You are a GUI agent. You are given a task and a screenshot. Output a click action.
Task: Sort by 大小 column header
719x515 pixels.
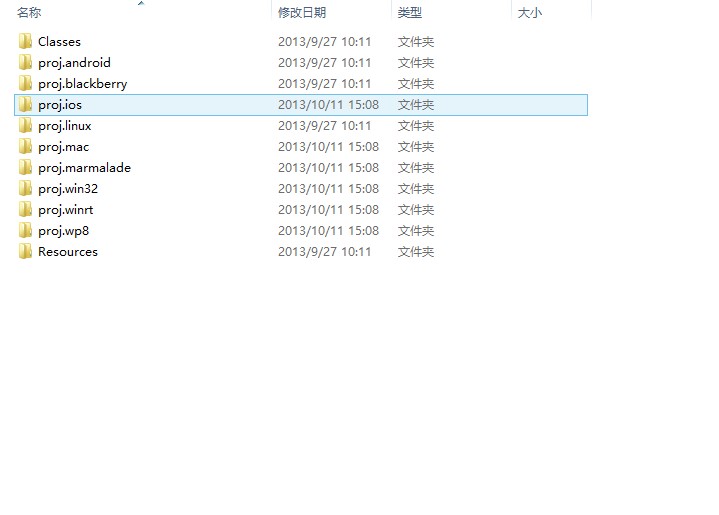coord(530,12)
